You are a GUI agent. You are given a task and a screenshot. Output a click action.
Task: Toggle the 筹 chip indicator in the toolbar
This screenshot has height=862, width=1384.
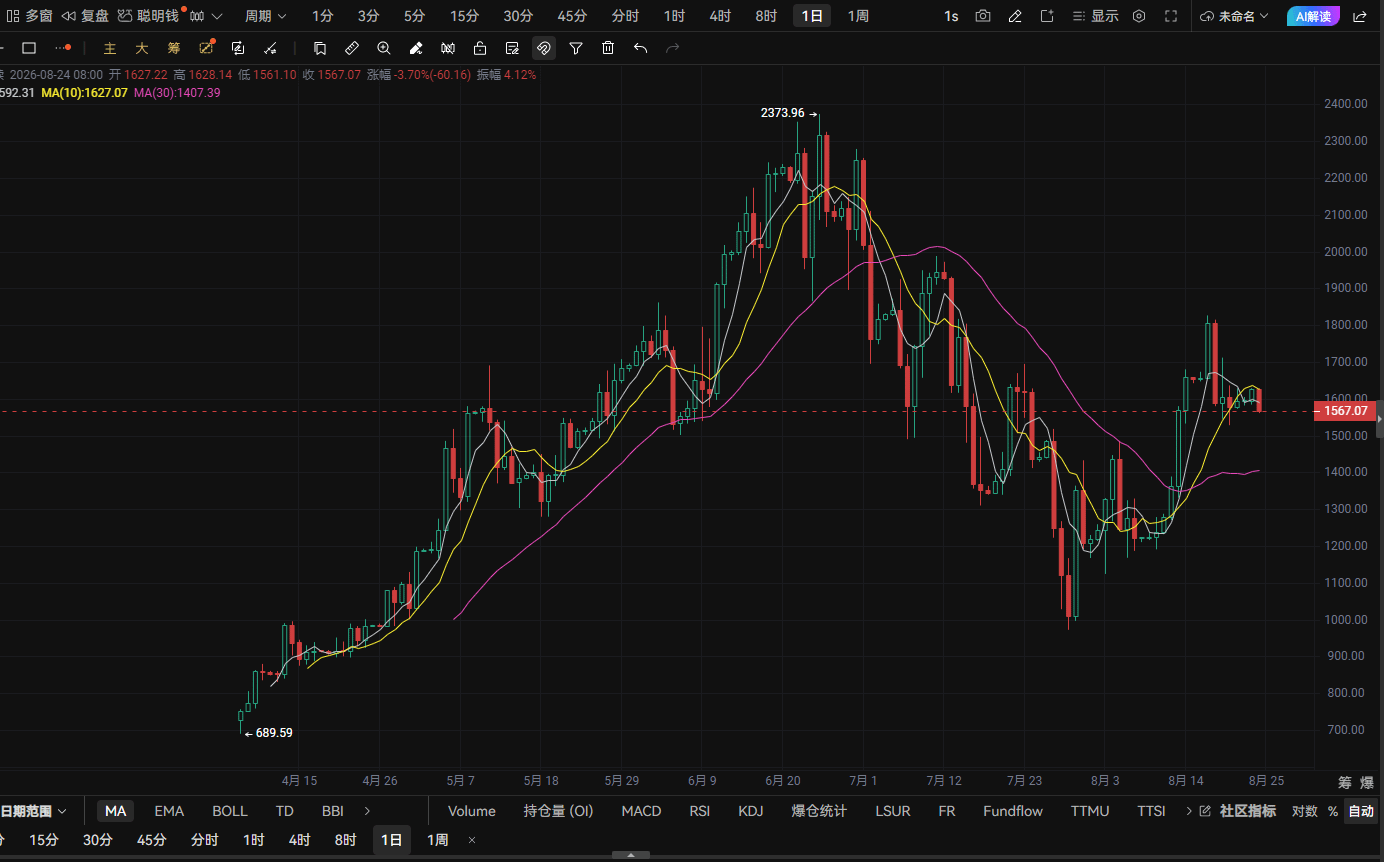click(174, 48)
